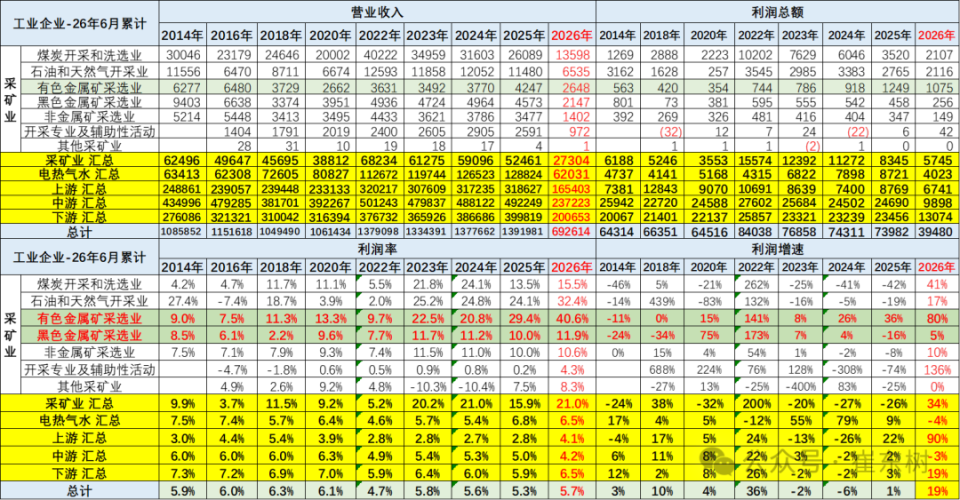Select total revenue value 692614
The width and height of the screenshot is (960, 500).
click(x=572, y=232)
